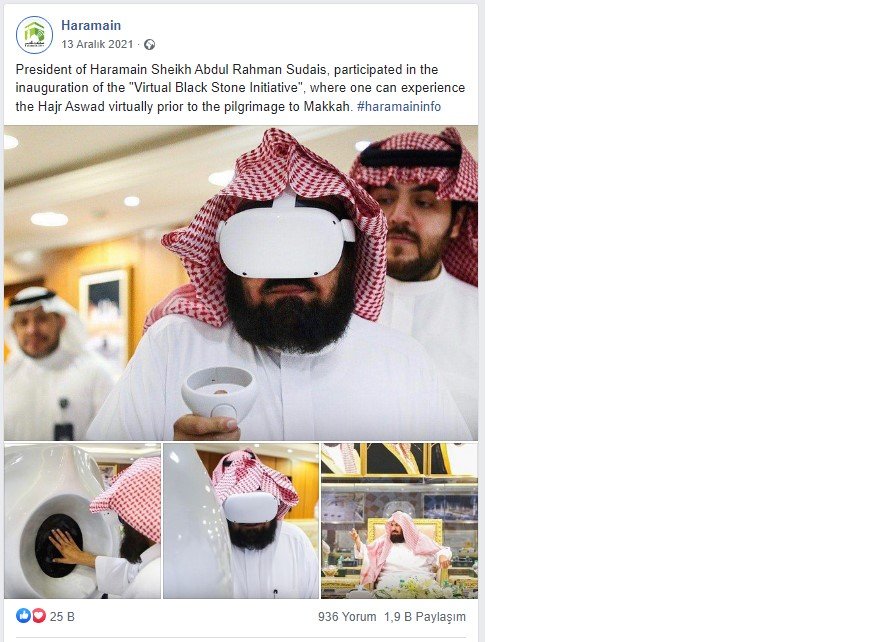Open the Haramain page profile picture
The height and width of the screenshot is (642, 880).
[x=34, y=35]
